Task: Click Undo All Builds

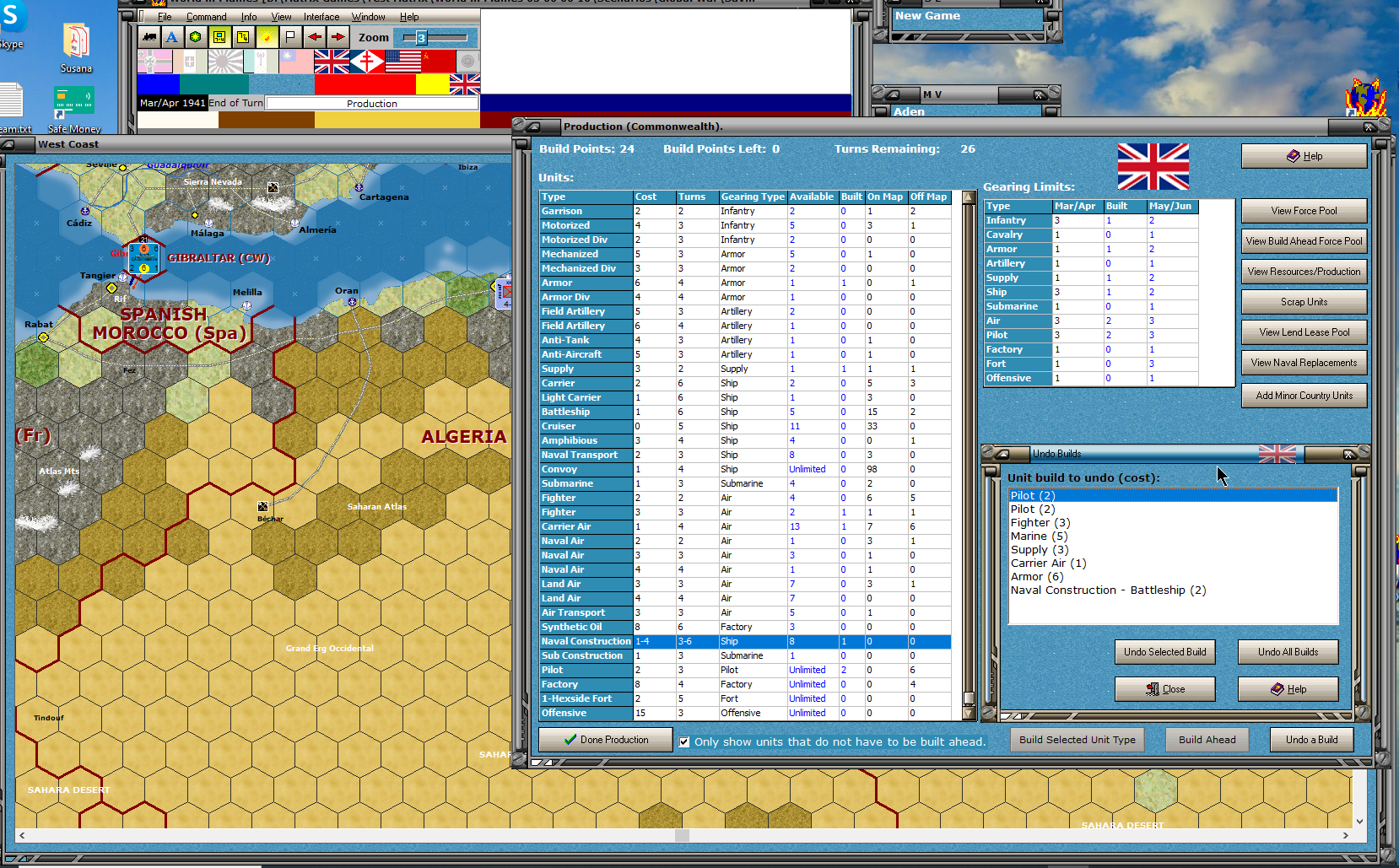Action: [x=1288, y=652]
